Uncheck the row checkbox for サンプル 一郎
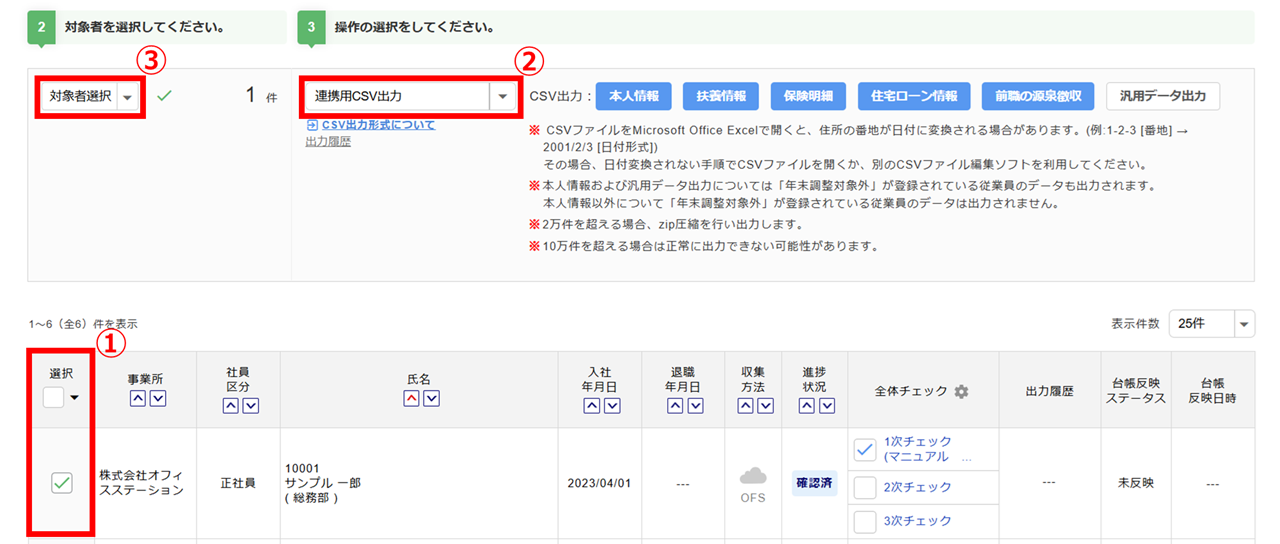This screenshot has height=544, width=1280. [61, 484]
